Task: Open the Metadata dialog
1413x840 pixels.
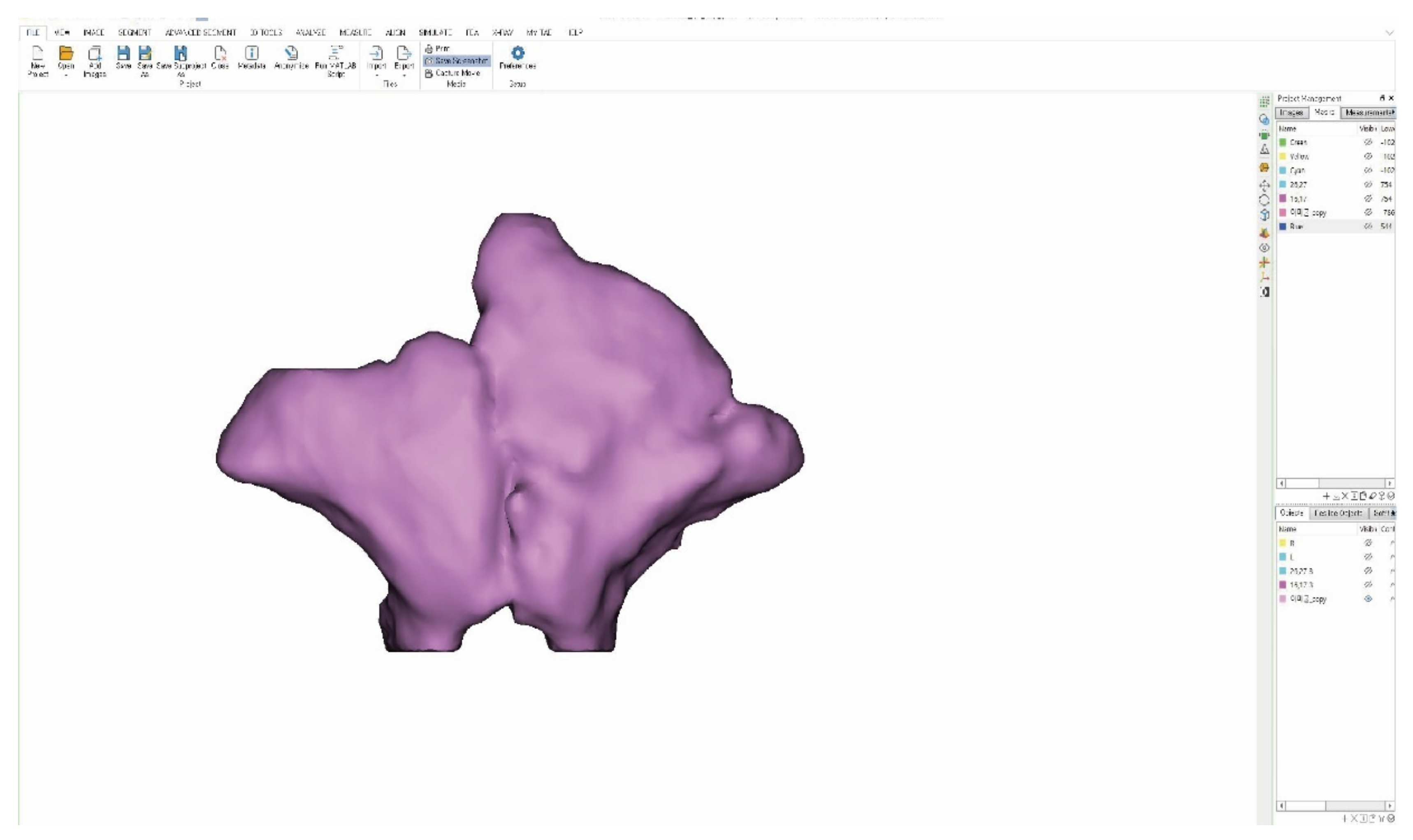Action: click(x=251, y=54)
